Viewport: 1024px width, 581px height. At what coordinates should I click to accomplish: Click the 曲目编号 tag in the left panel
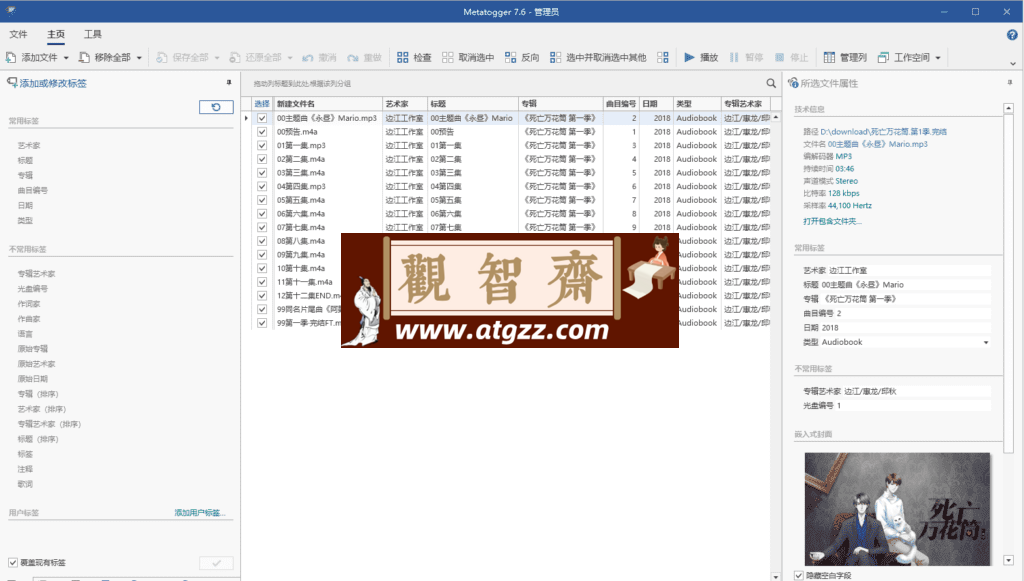33,191
